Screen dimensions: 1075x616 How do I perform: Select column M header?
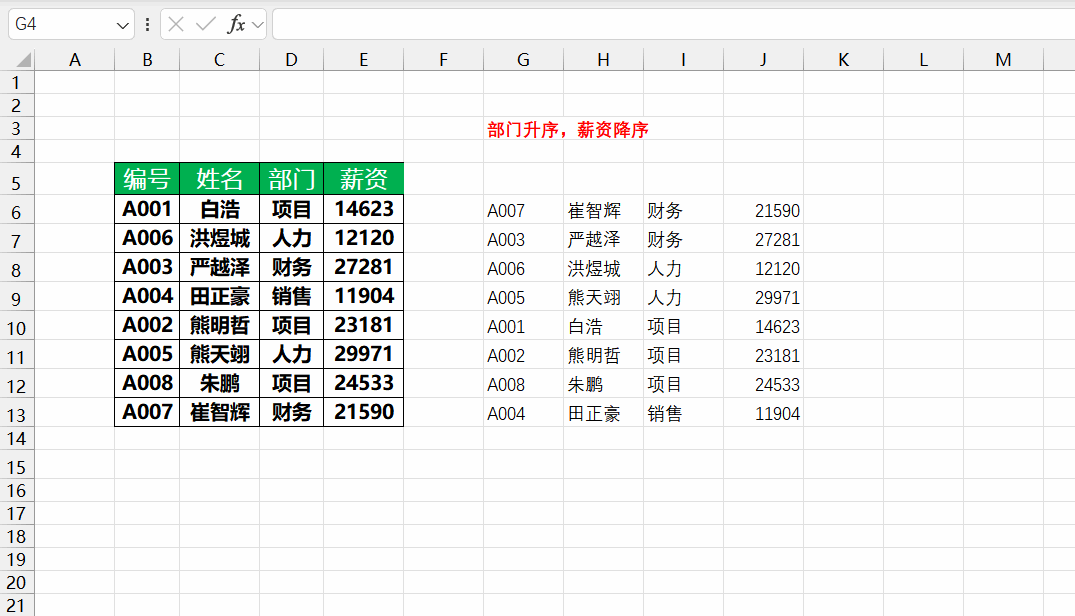1003,60
